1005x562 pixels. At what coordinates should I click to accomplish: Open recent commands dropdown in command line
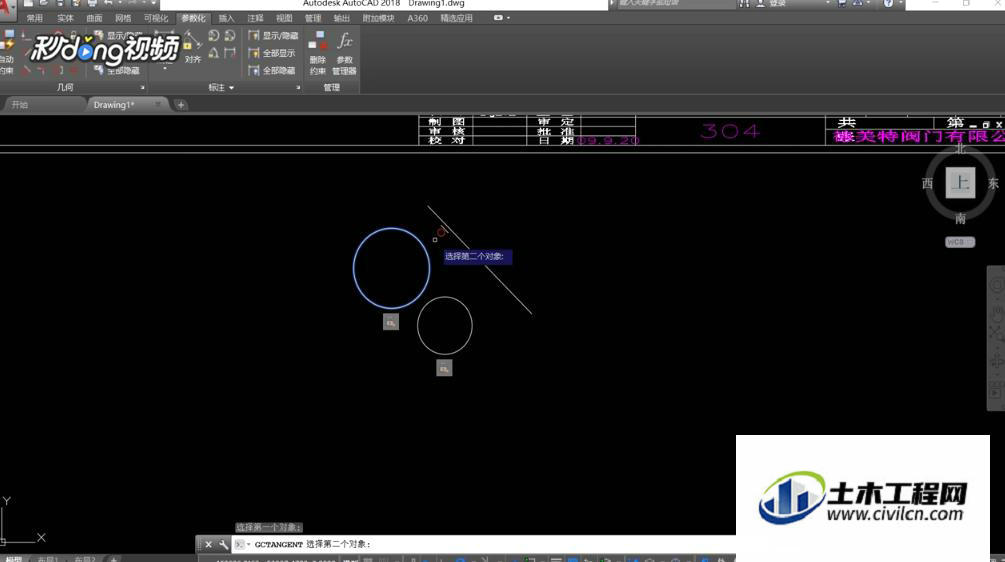[242, 544]
